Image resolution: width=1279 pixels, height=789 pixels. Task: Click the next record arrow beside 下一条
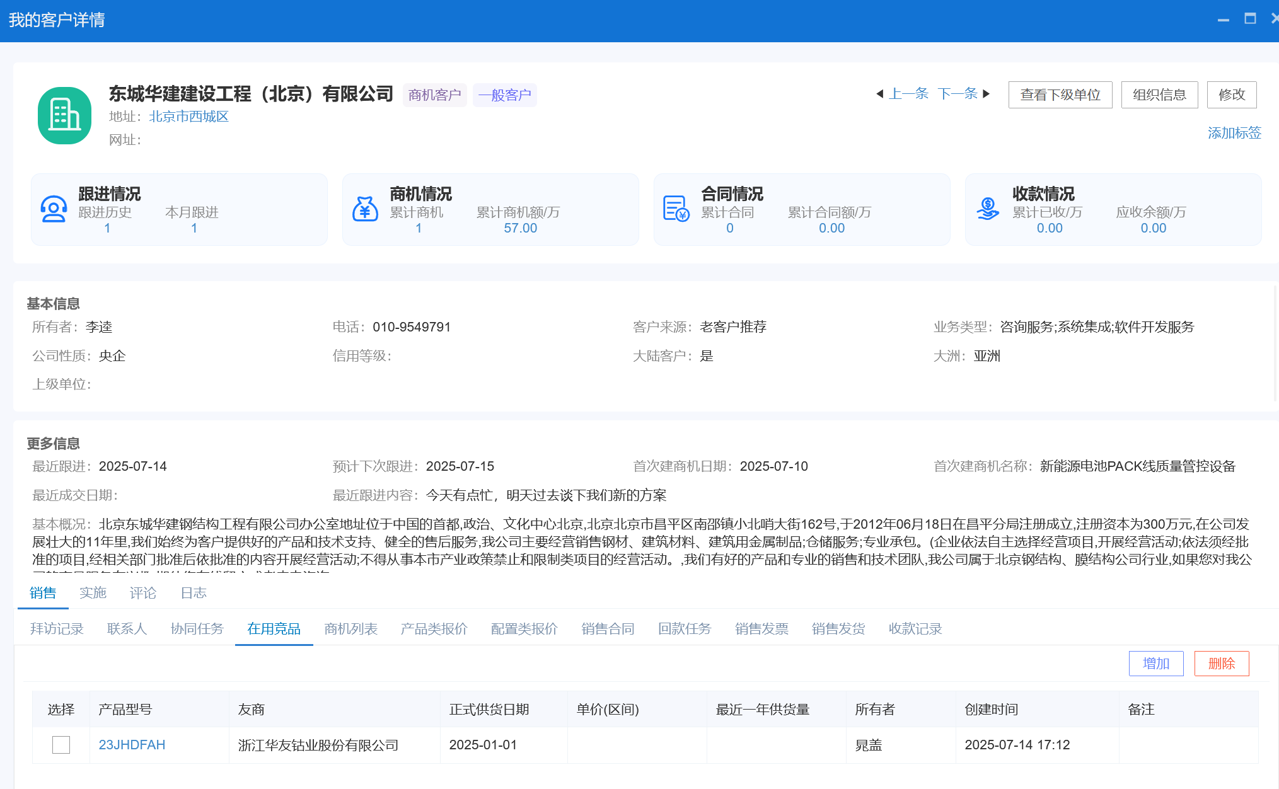click(x=986, y=94)
